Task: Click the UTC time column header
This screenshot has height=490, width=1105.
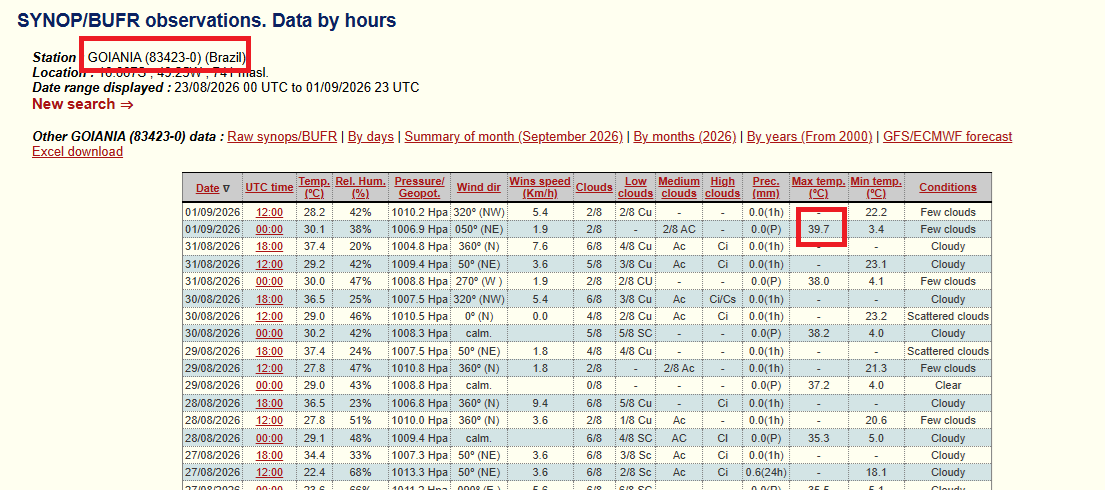Action: pyautogui.click(x=269, y=188)
